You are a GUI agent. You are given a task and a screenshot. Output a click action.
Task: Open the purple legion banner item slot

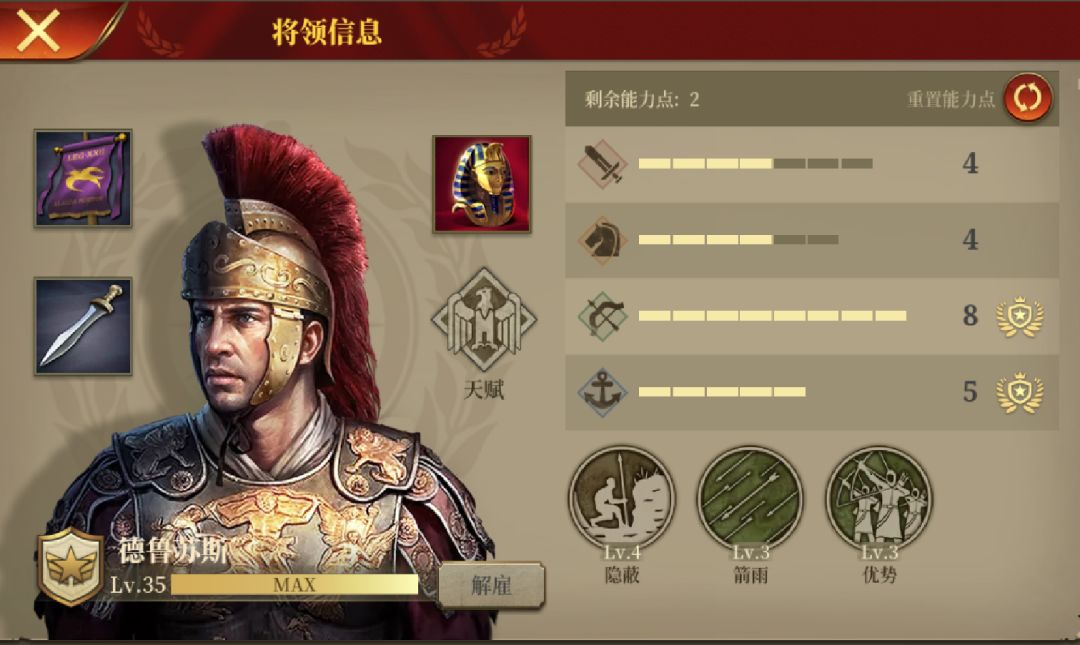83,178
